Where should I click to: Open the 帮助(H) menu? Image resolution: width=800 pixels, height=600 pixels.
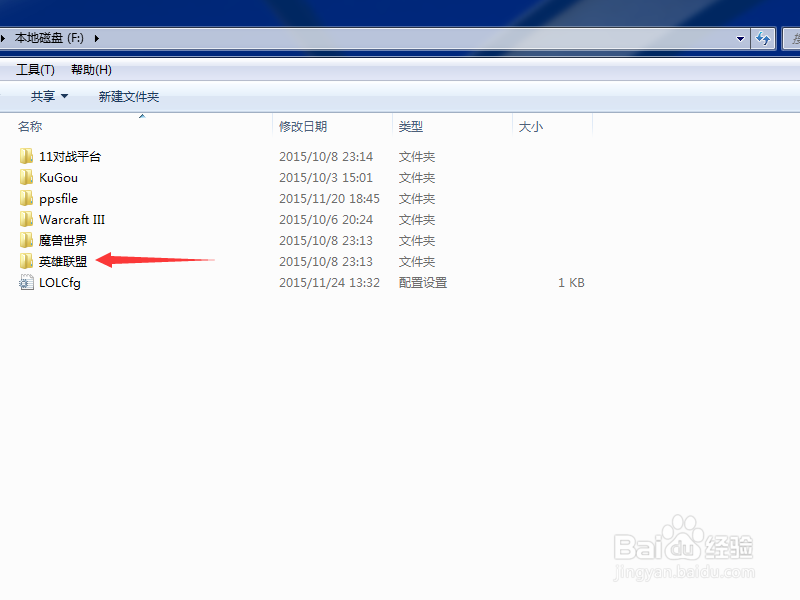(x=91, y=69)
